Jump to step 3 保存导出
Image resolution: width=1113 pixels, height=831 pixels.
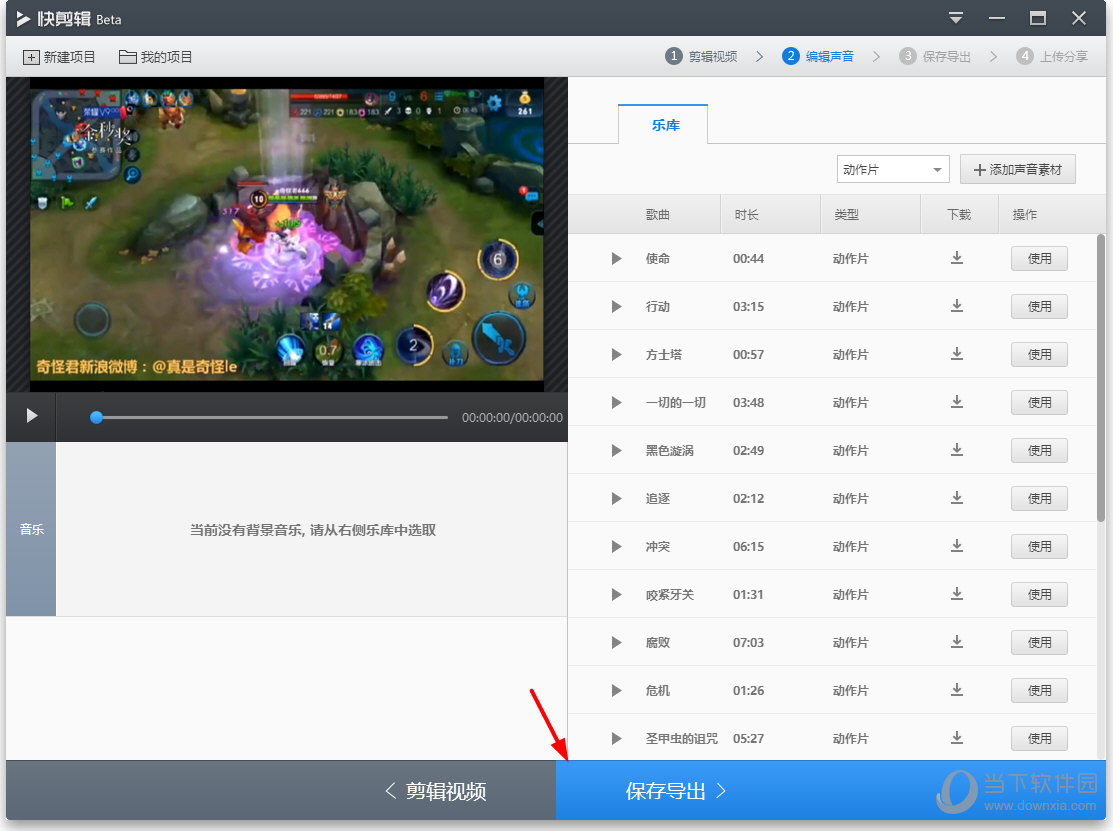point(935,57)
